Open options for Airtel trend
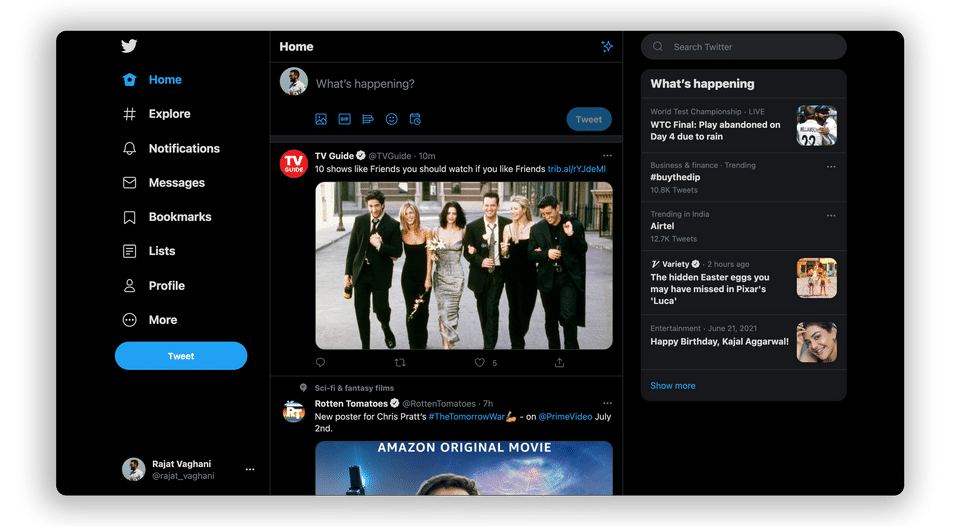The height and width of the screenshot is (526, 960). (x=831, y=216)
